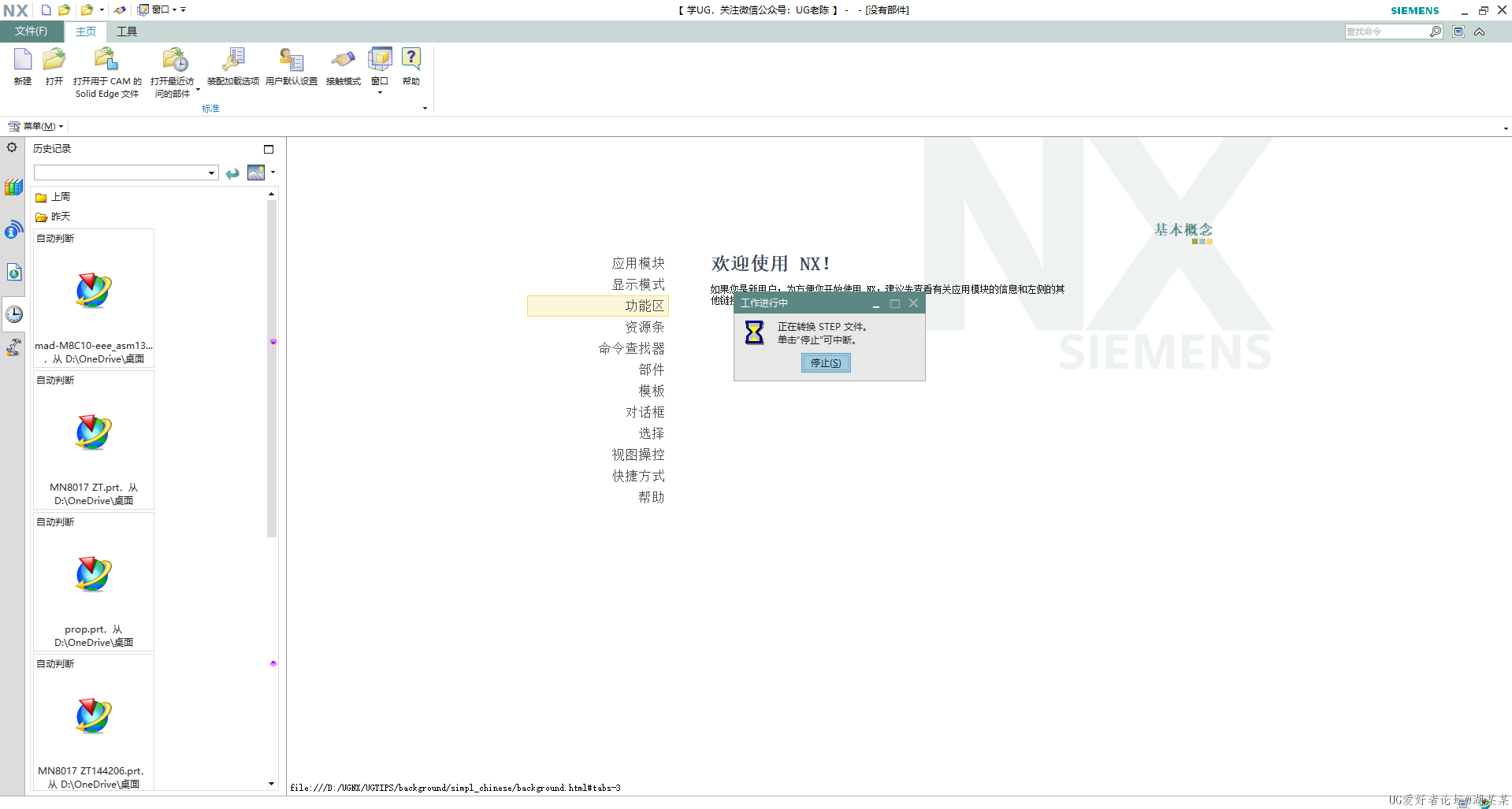Select 功能区 highlighted topic
This screenshot has height=809, width=1512.
(x=598, y=306)
